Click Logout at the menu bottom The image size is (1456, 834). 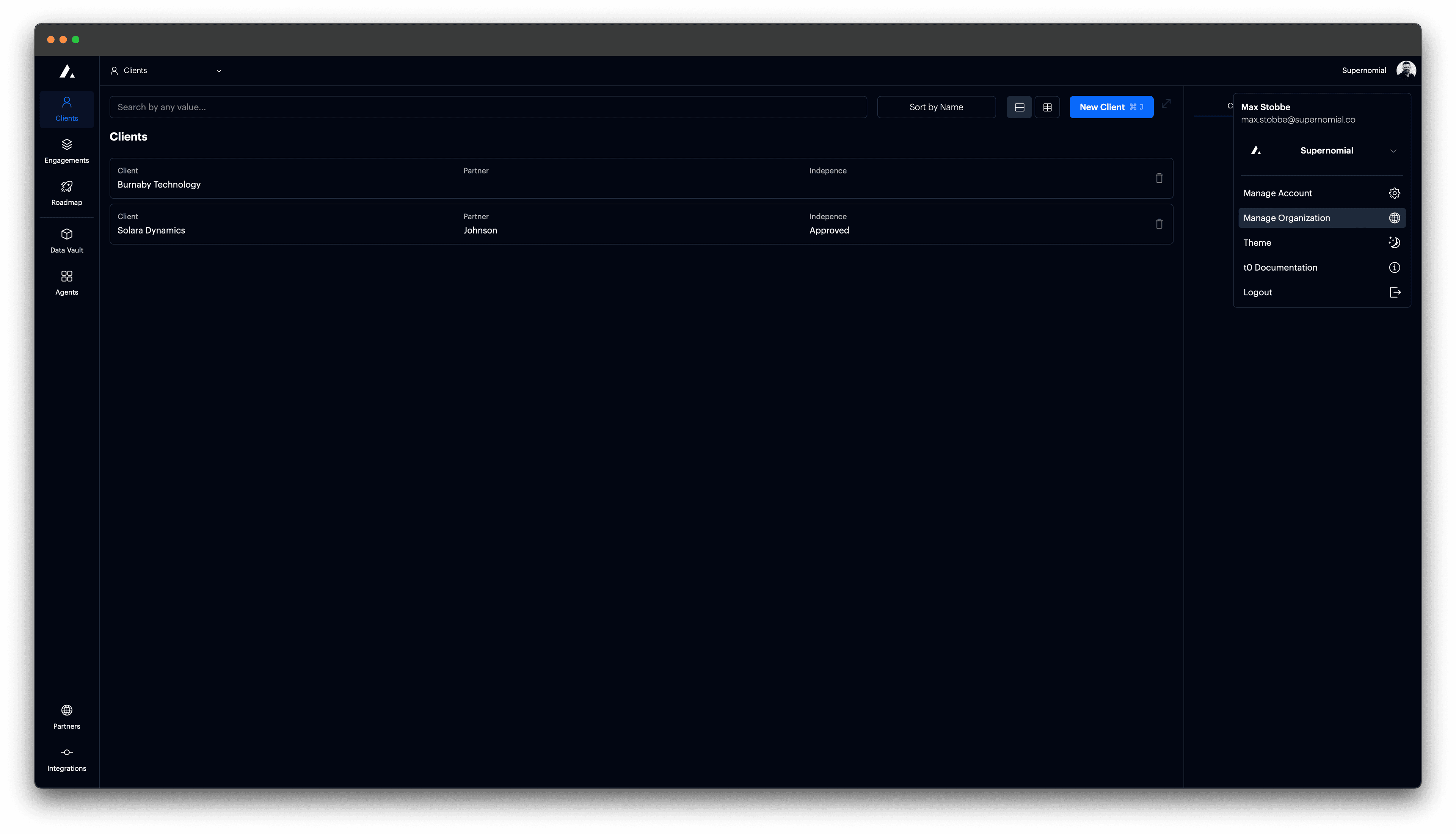coord(1321,292)
